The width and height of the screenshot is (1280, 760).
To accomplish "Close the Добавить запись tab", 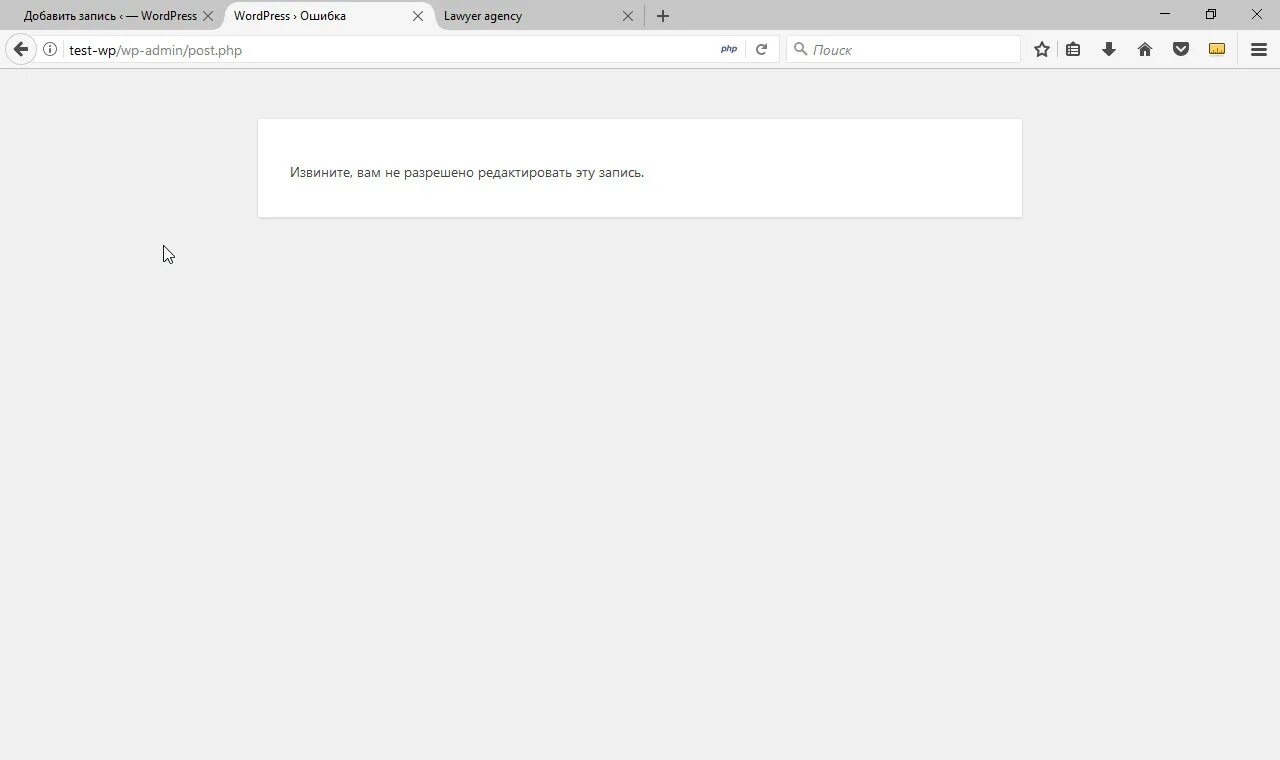I will tap(207, 16).
